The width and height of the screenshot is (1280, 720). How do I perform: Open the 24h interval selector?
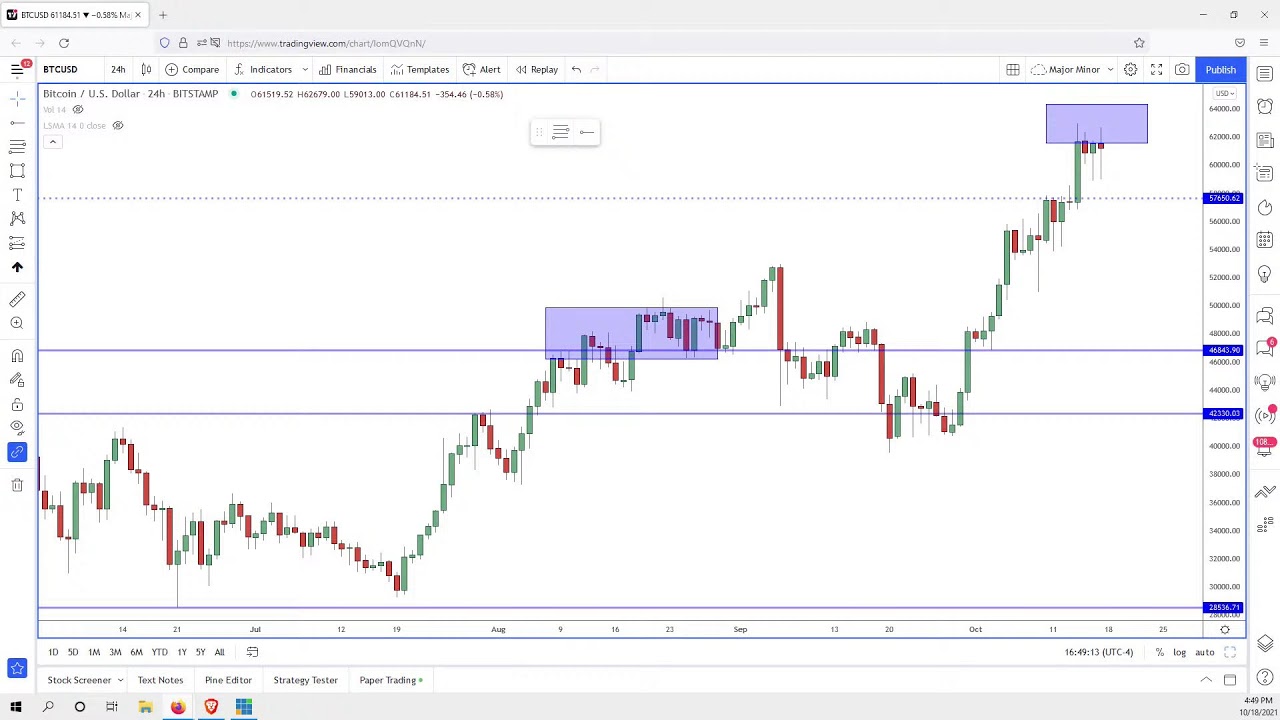pos(118,69)
